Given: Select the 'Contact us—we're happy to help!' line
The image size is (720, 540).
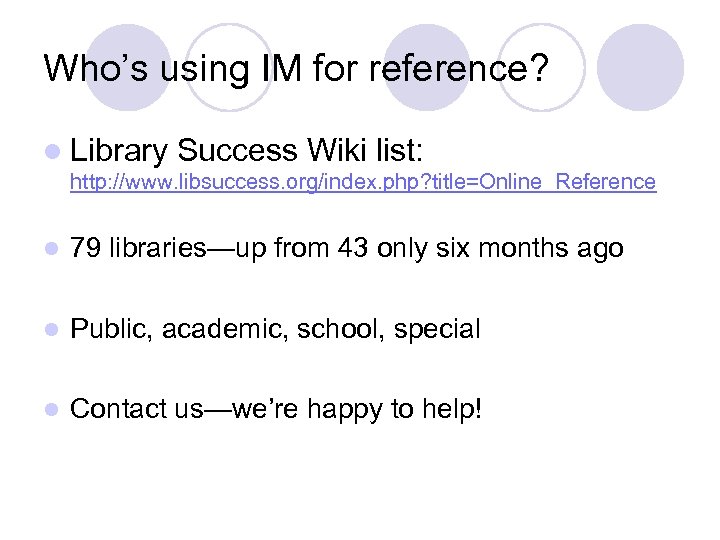Looking at the screenshot, I should point(277,409).
